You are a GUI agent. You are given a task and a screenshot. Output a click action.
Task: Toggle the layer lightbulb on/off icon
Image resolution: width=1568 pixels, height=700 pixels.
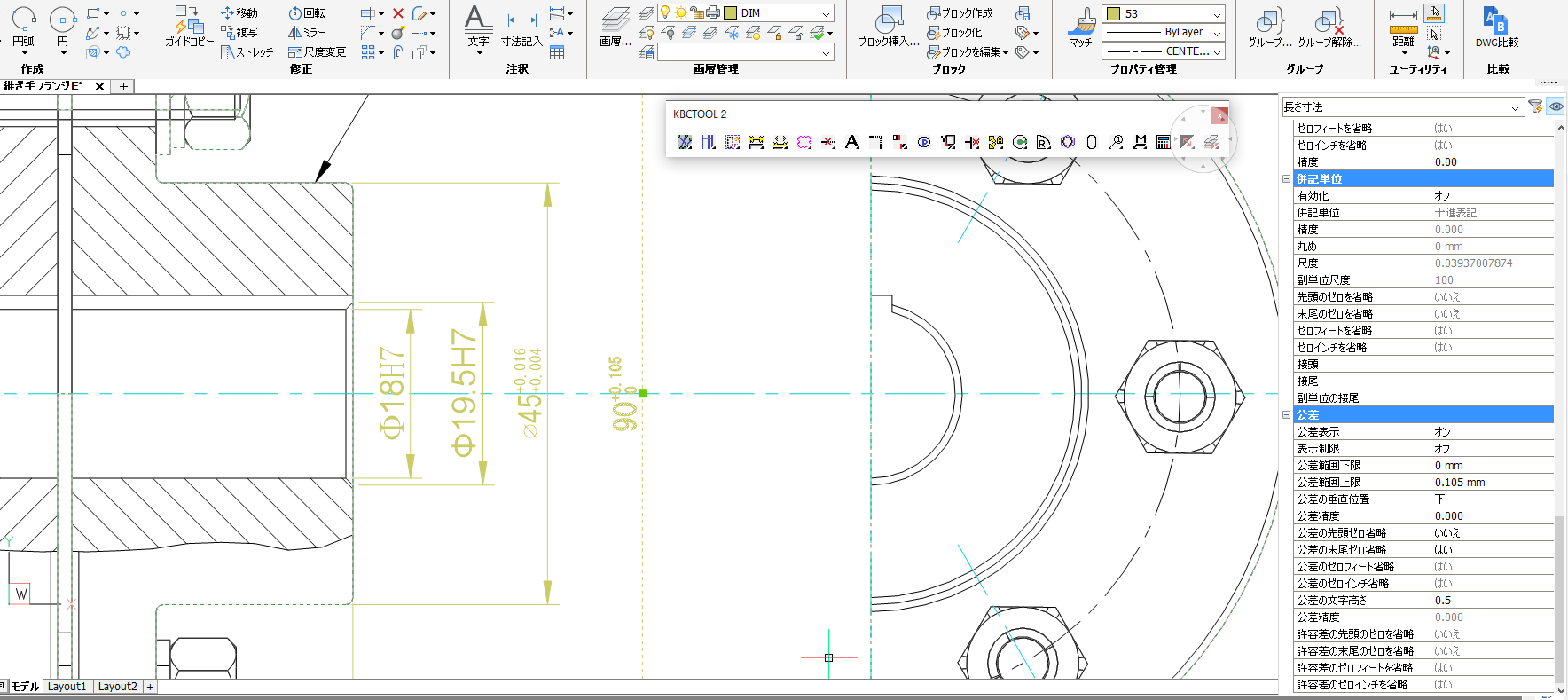click(x=664, y=12)
